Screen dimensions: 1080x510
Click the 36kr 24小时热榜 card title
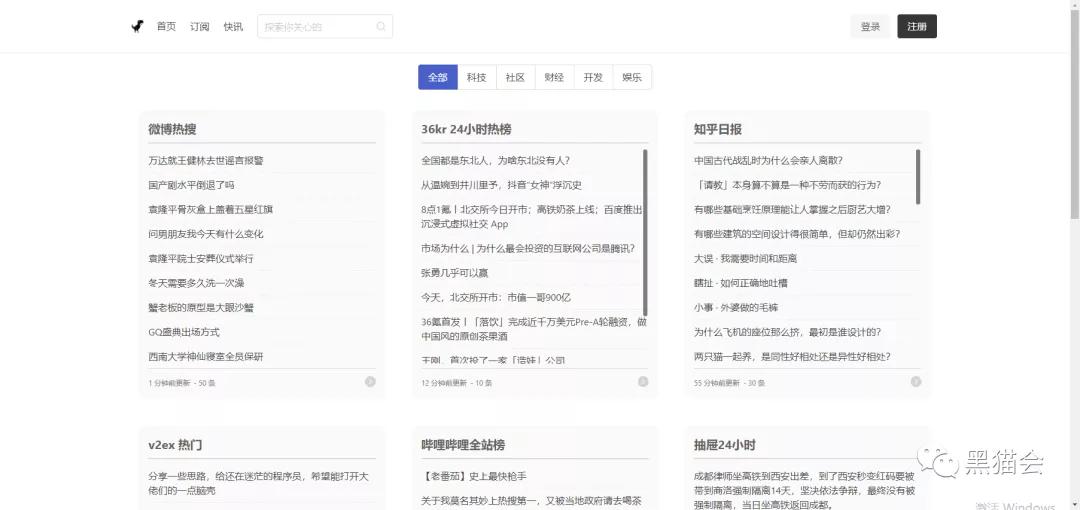pyautogui.click(x=466, y=130)
